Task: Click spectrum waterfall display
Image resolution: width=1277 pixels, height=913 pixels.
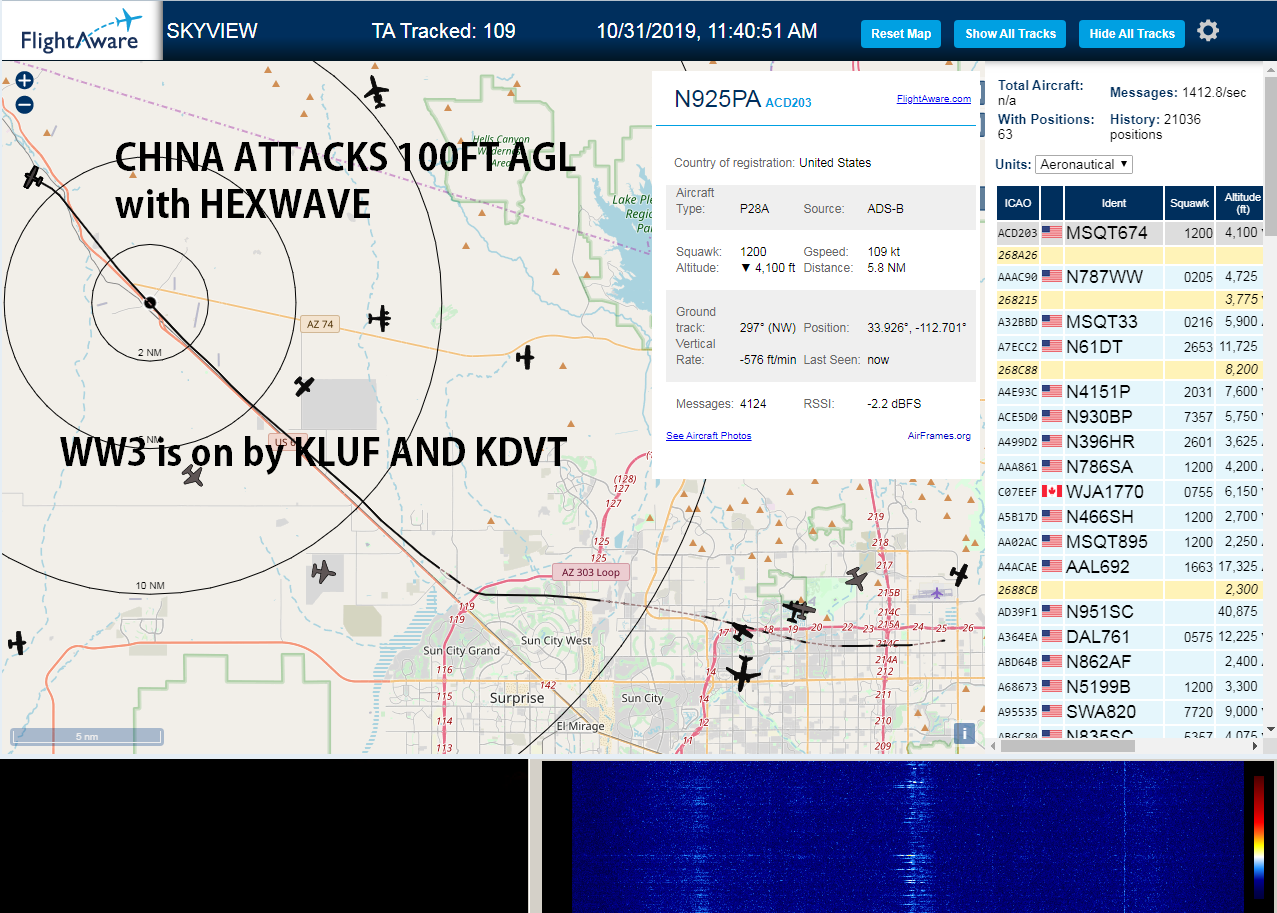Action: (x=907, y=837)
